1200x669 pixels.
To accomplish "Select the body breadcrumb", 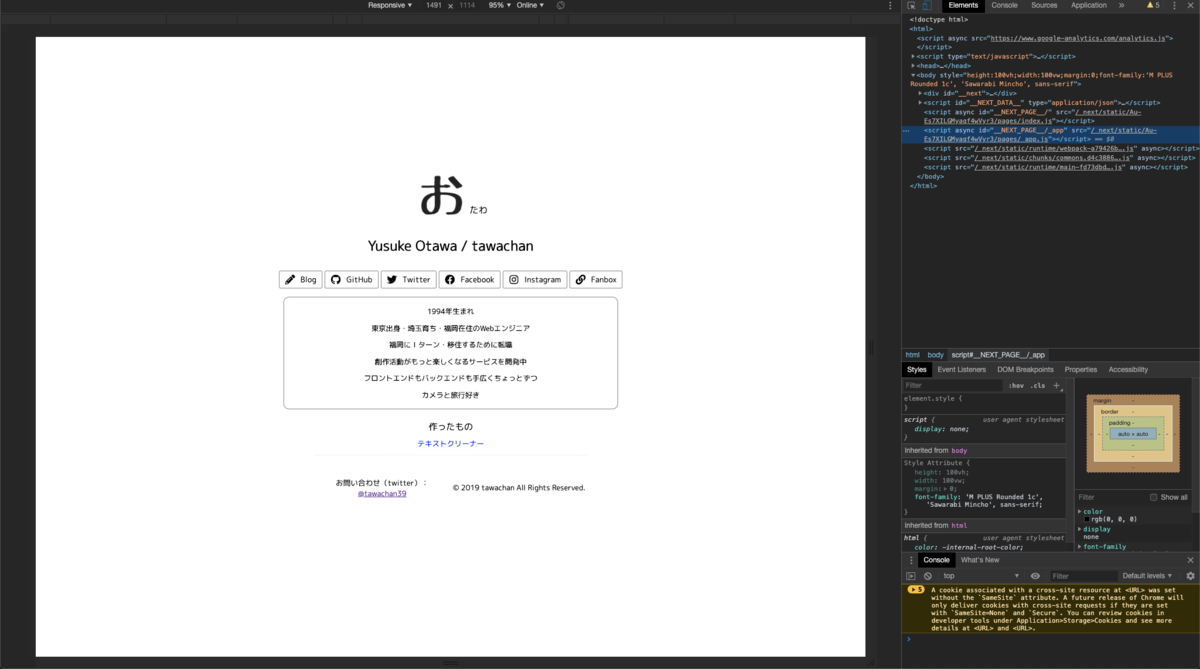I will [935, 355].
